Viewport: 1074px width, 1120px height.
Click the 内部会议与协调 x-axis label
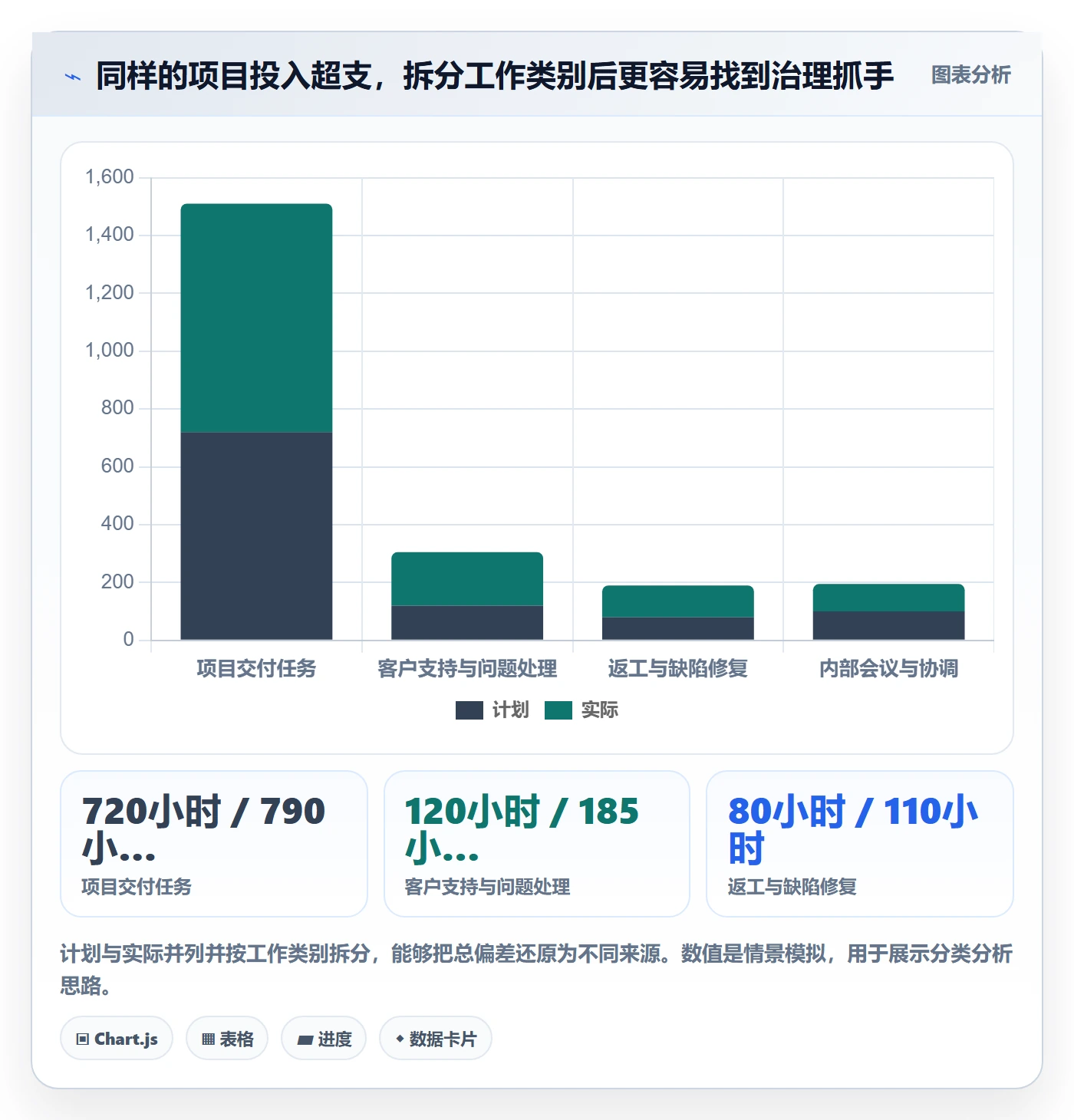tap(888, 669)
